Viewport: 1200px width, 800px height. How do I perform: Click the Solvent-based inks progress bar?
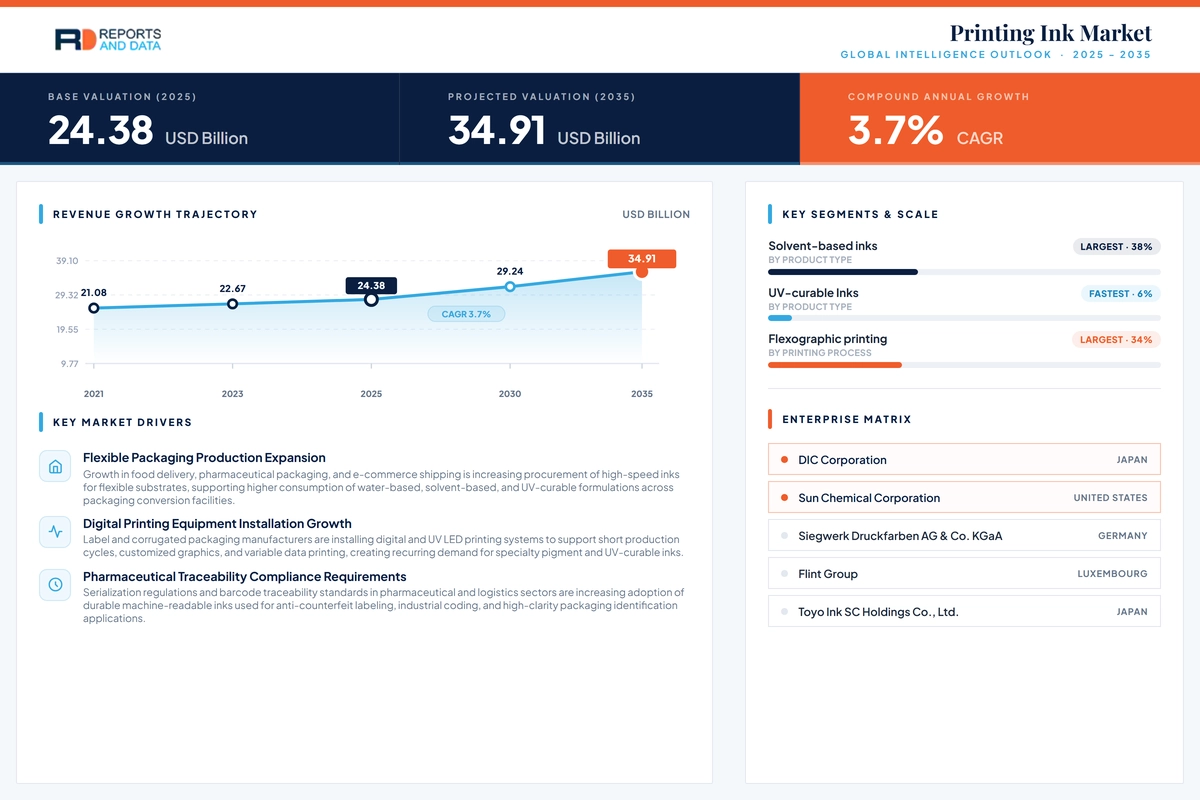pos(964,272)
